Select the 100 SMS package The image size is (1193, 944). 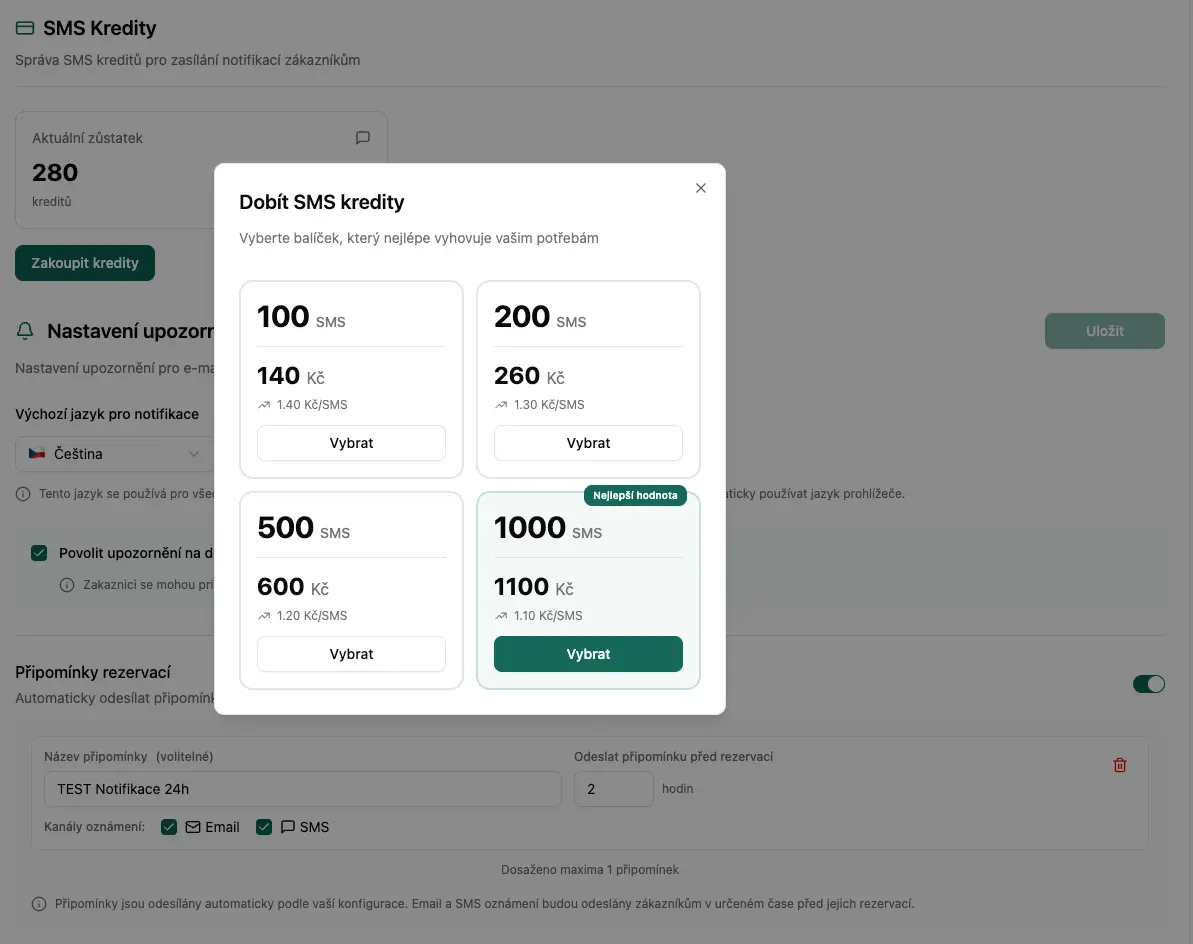pyautogui.click(x=351, y=443)
